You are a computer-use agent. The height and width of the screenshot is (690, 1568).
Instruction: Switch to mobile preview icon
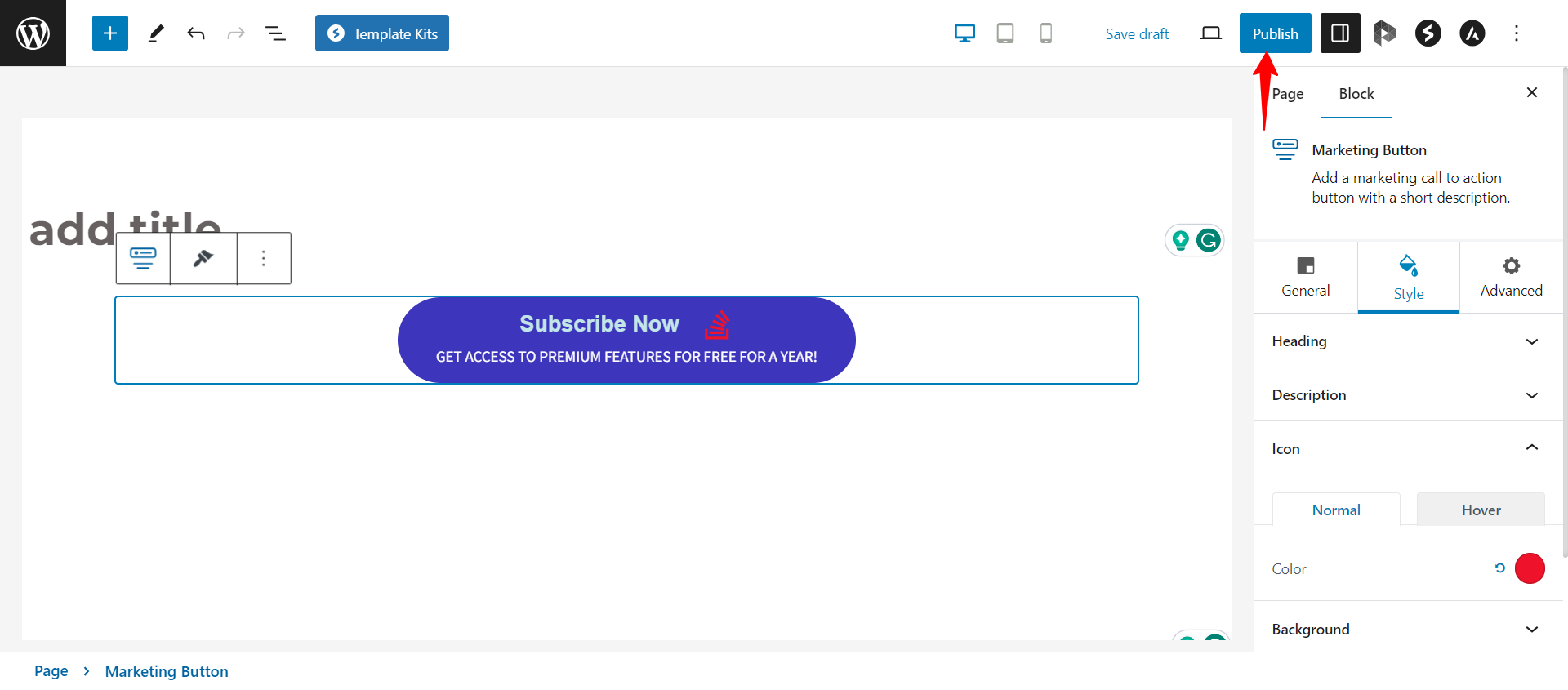(x=1045, y=33)
